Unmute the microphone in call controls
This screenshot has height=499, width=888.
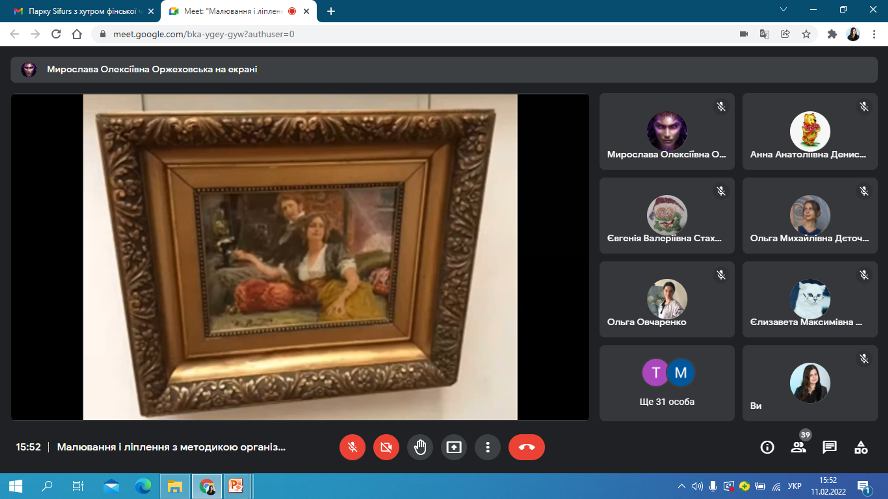[352, 447]
